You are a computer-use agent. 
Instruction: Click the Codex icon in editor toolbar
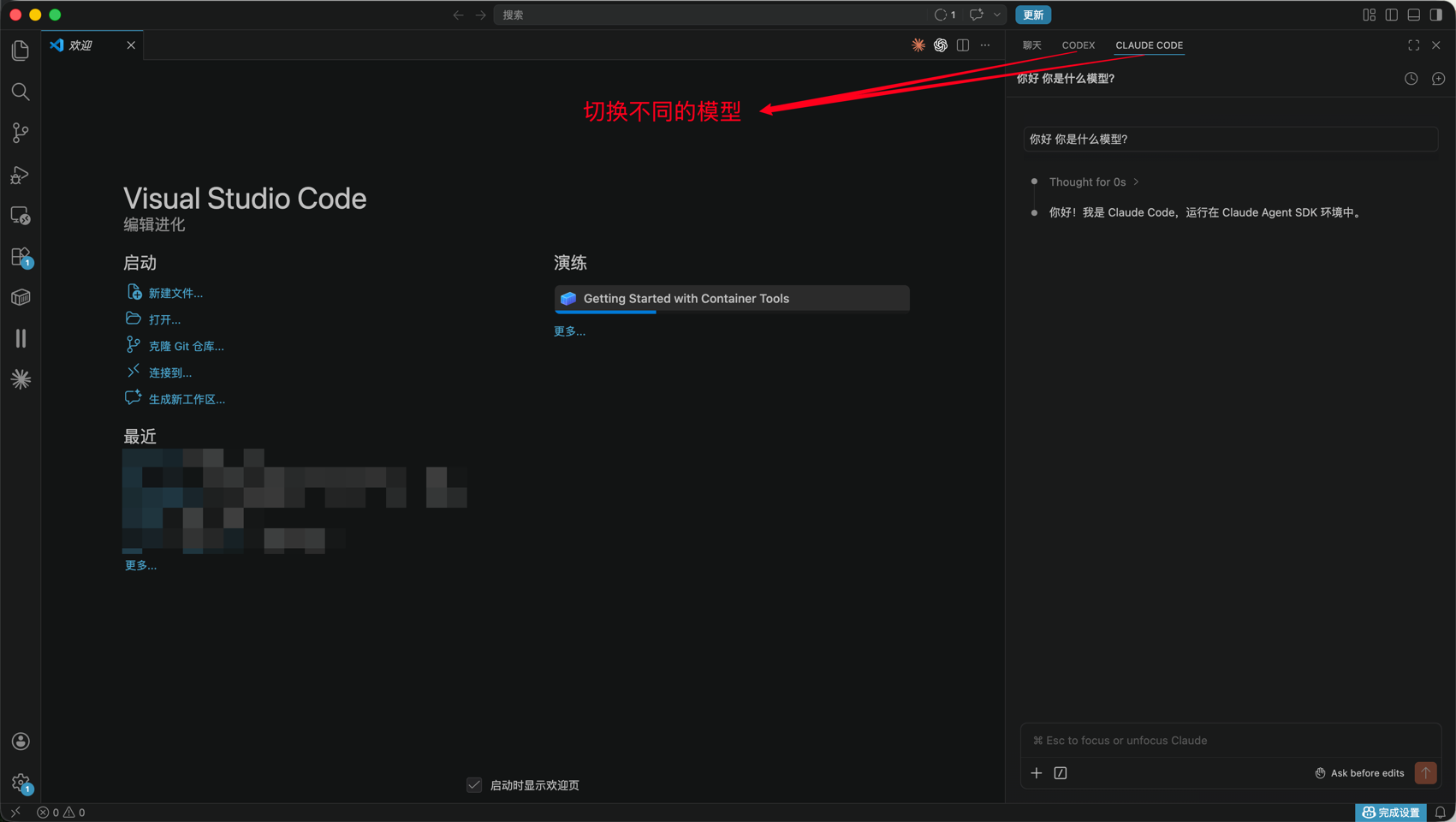[941, 45]
